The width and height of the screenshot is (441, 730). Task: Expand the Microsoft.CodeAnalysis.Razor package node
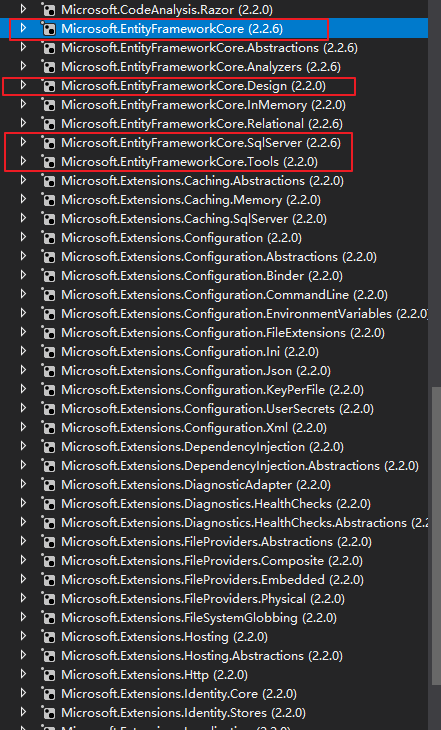pyautogui.click(x=23, y=9)
